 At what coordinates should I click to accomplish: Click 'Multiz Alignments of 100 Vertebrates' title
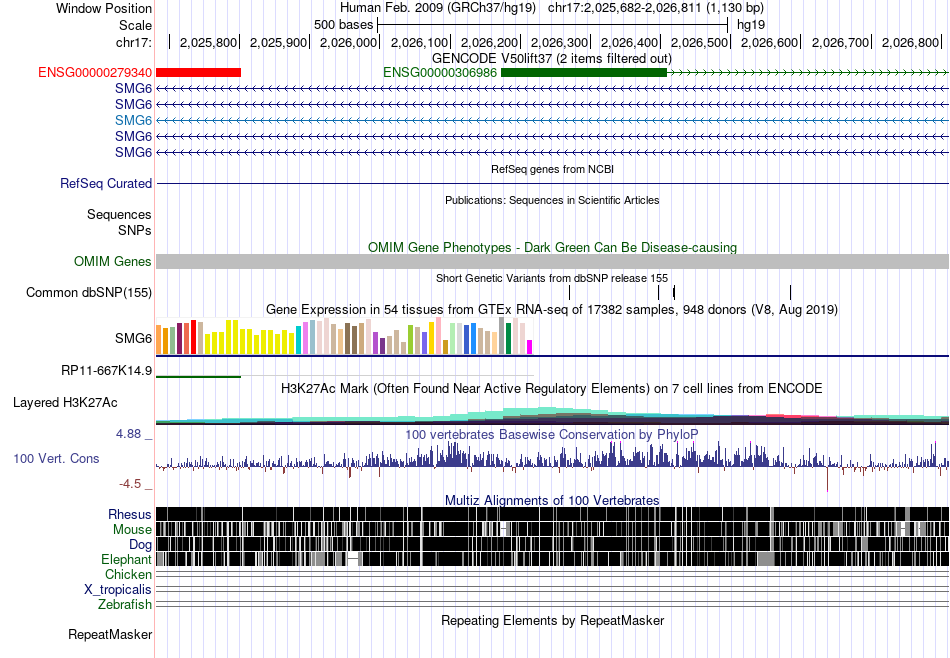click(552, 501)
